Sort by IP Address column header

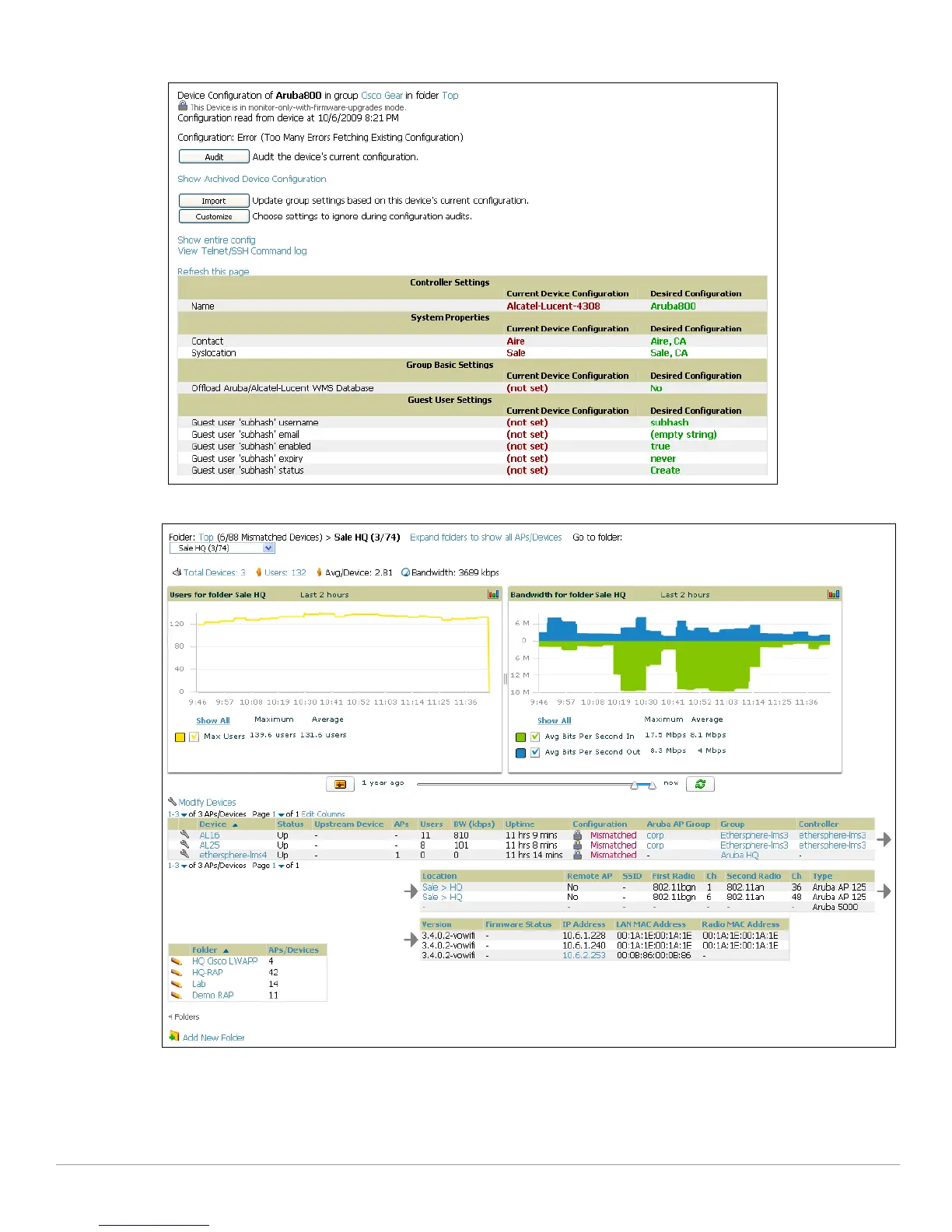[583, 924]
